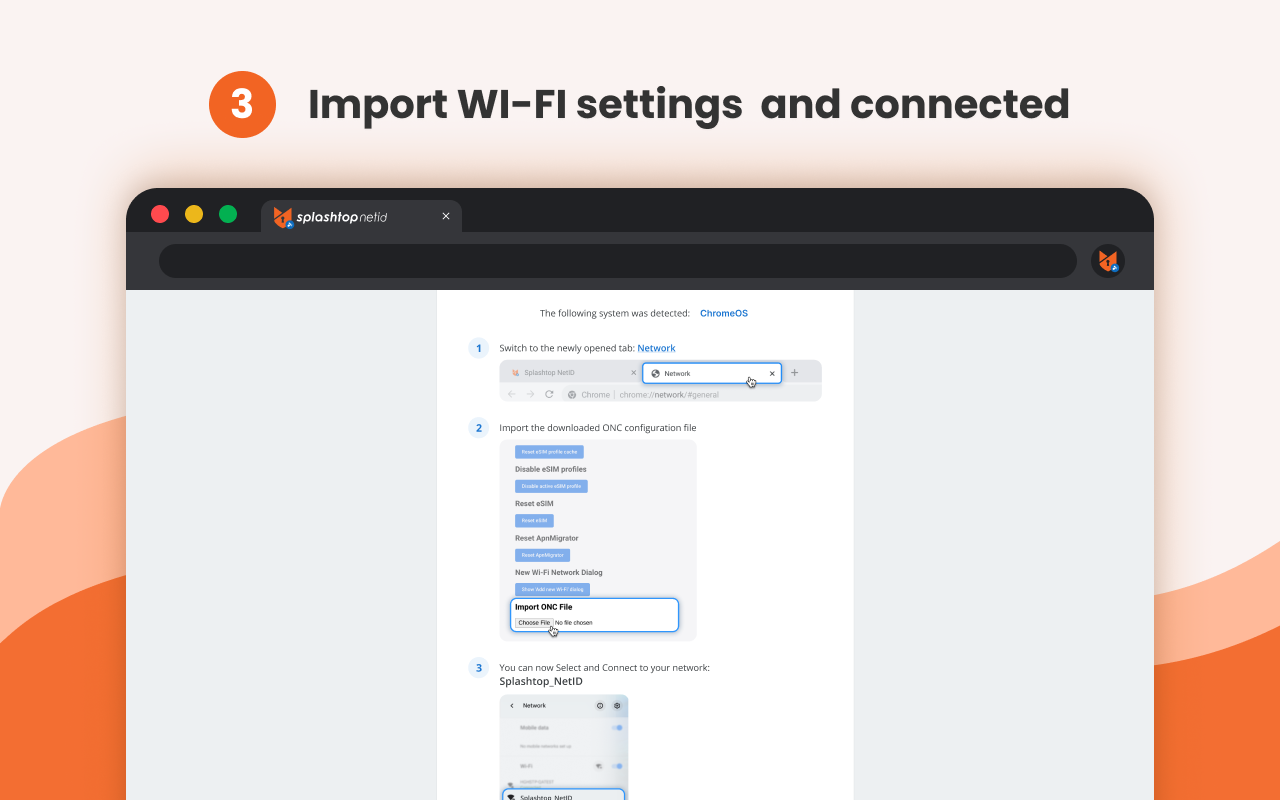Image resolution: width=1280 pixels, height=800 pixels.
Task: Click the reload icon in illustration
Action: pyautogui.click(x=549, y=394)
